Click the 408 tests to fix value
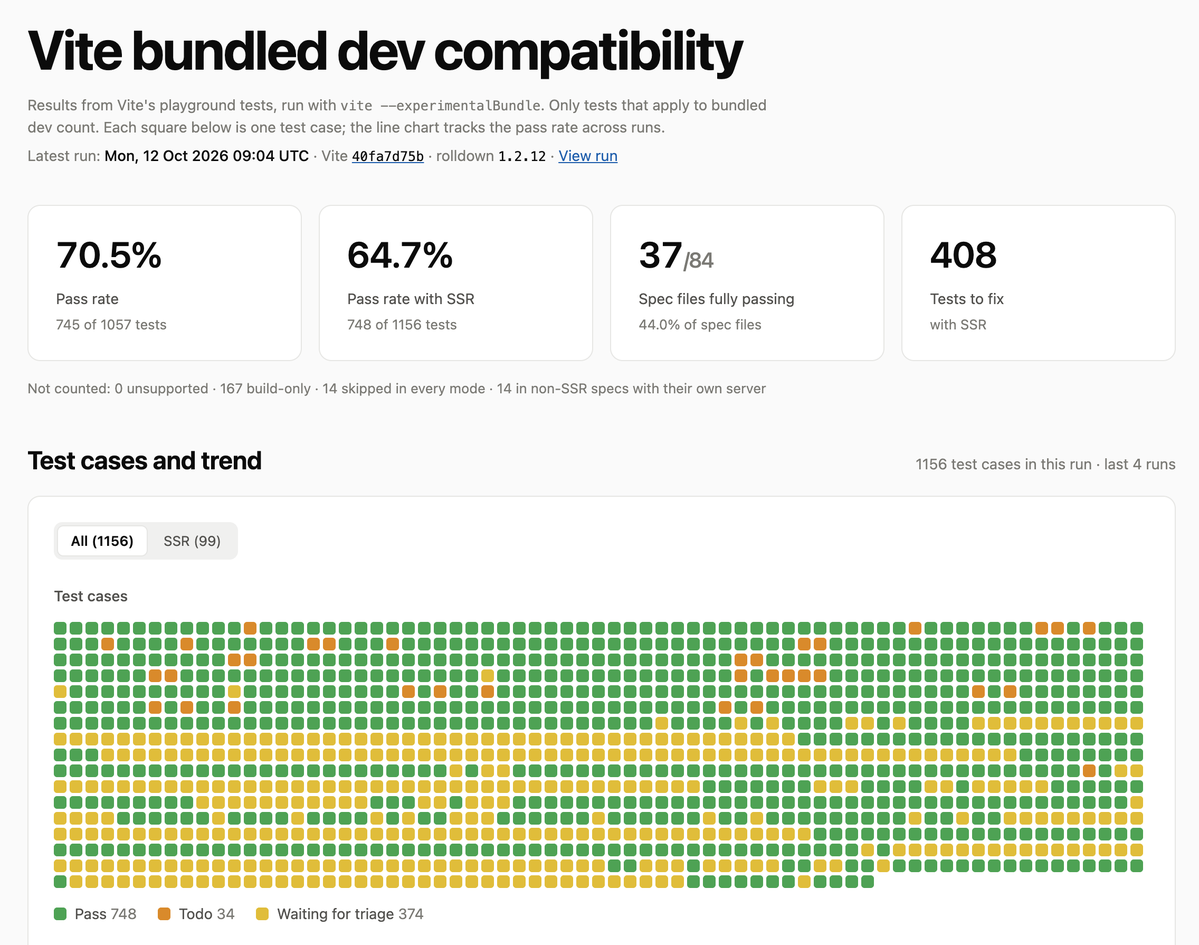 pos(963,255)
